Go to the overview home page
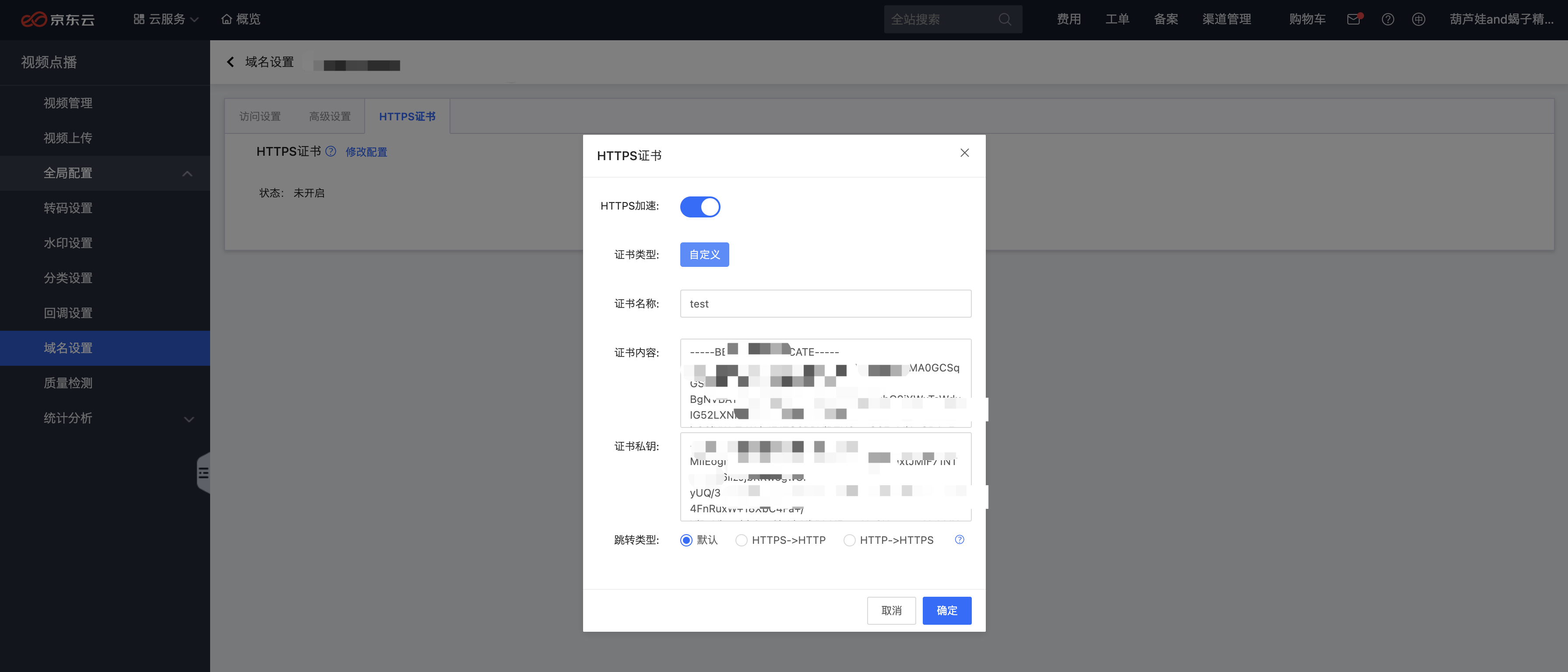This screenshot has height=672, width=1568. click(241, 19)
